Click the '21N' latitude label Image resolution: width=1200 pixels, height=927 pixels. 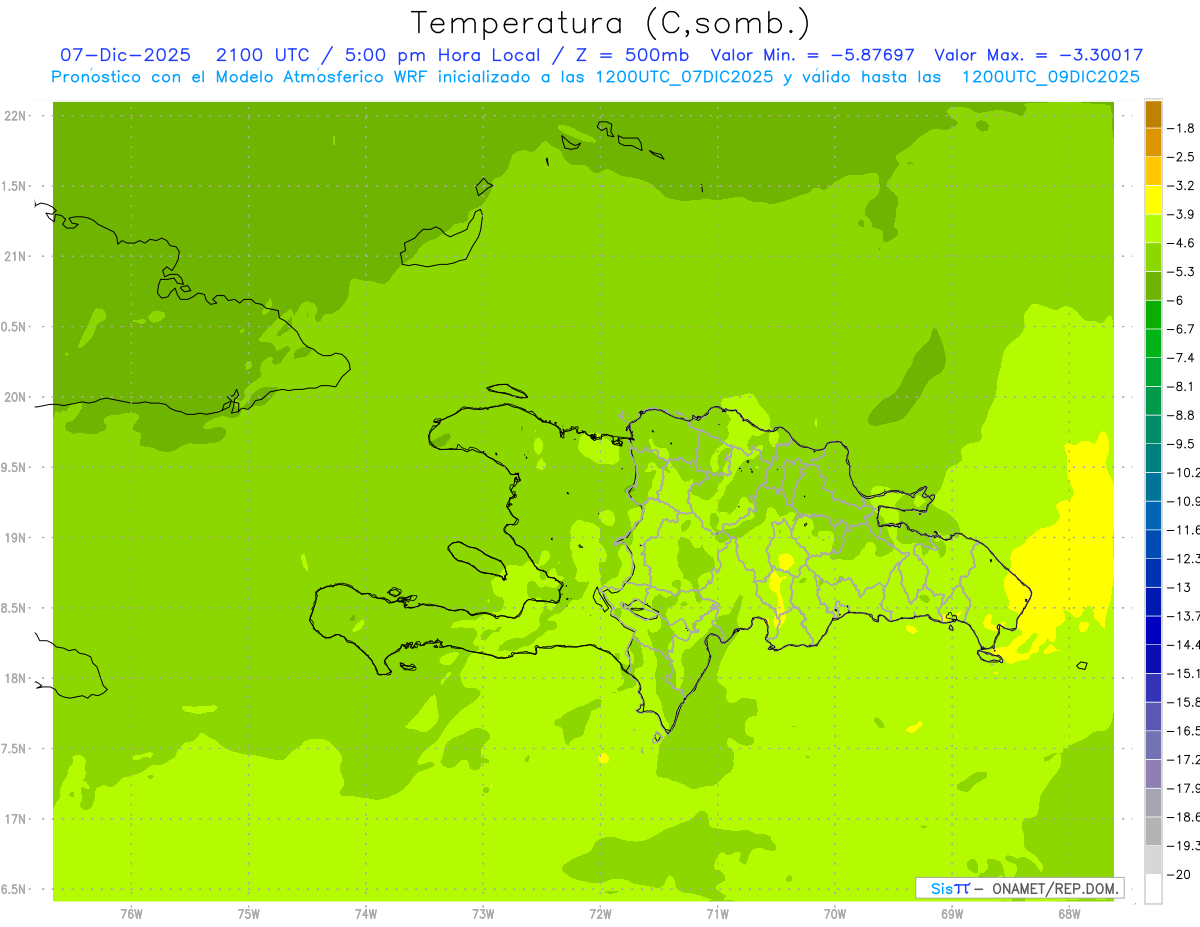pos(15,257)
